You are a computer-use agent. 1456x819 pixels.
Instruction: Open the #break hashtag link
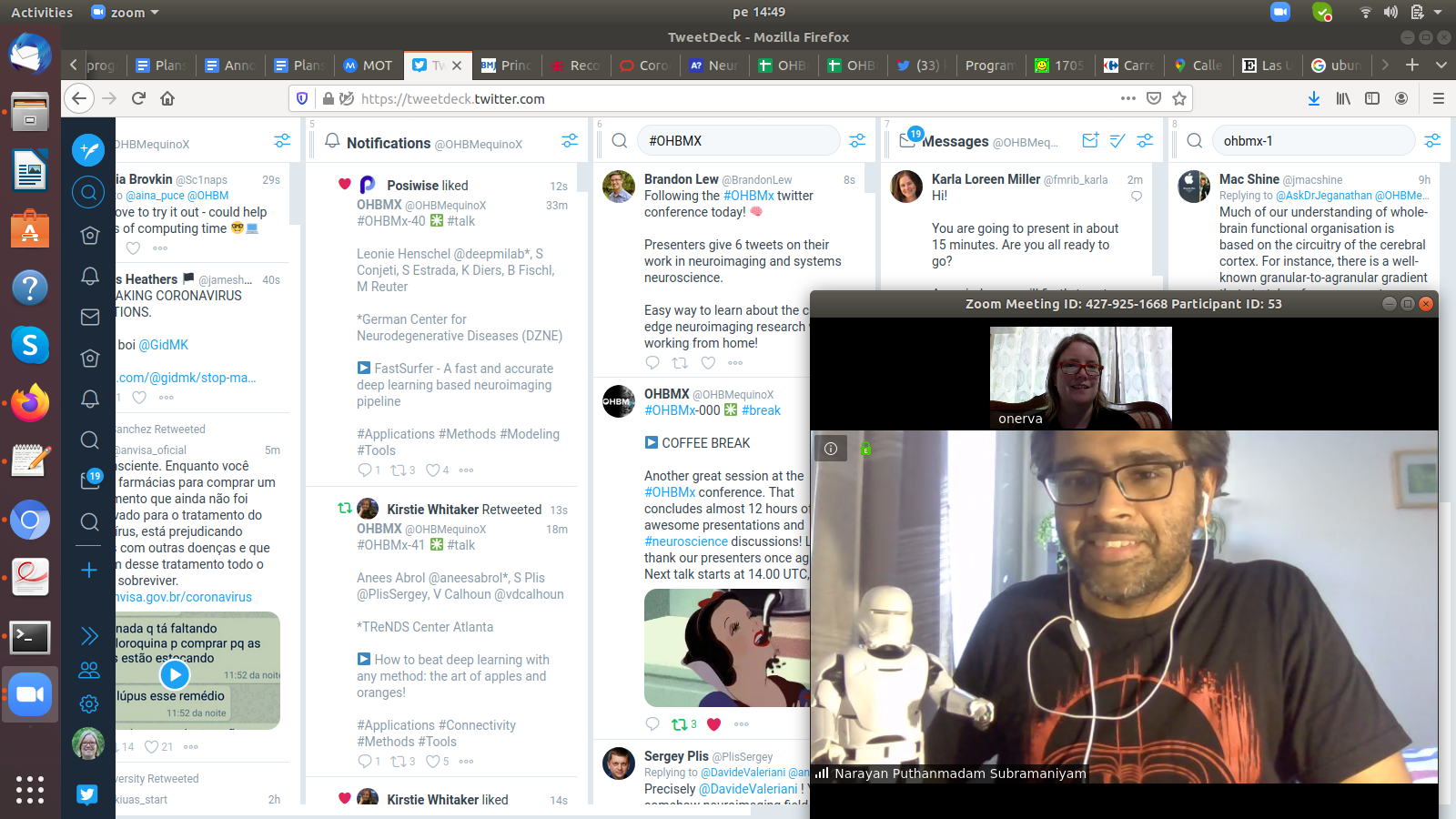[761, 410]
